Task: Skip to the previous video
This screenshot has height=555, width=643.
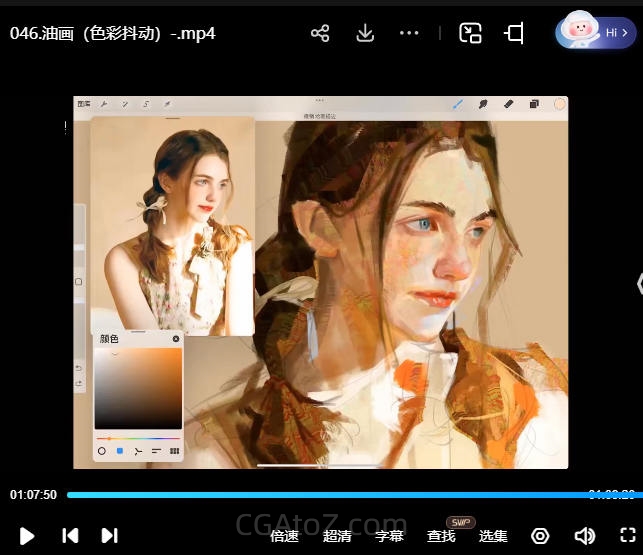Action: (x=70, y=535)
